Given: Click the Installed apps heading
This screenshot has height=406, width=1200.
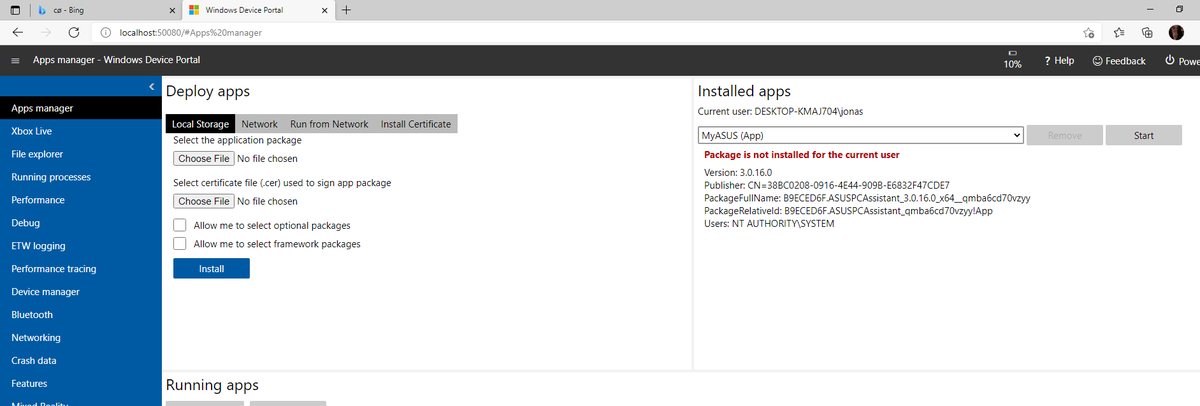Looking at the screenshot, I should (x=744, y=91).
